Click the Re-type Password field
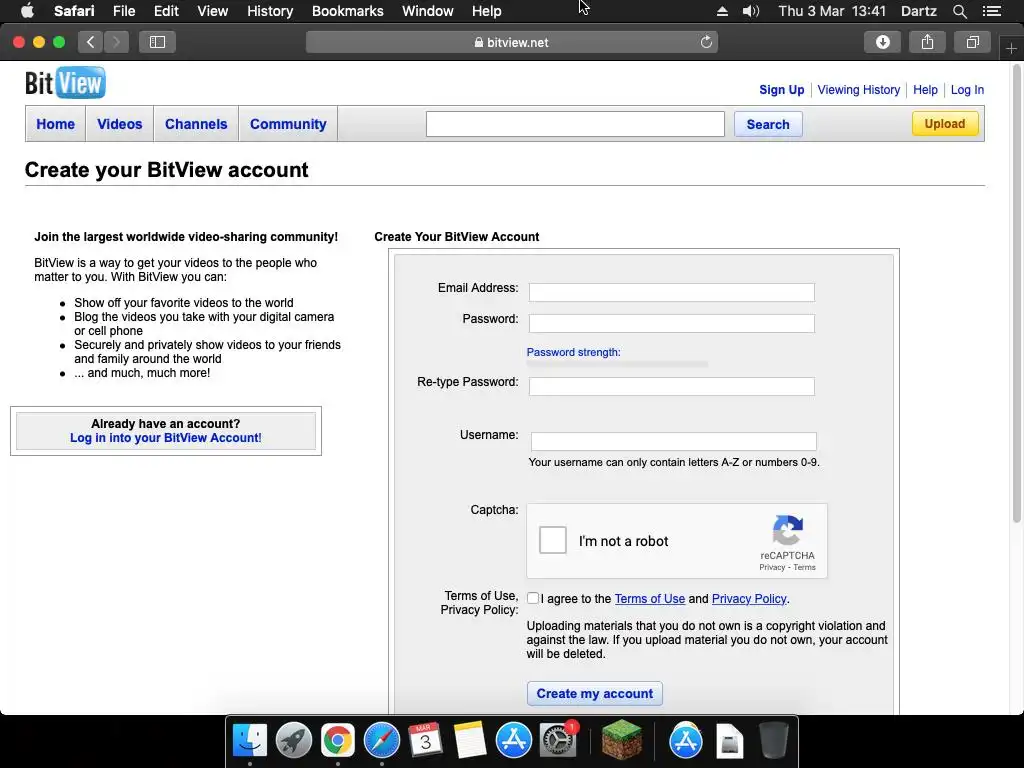The width and height of the screenshot is (1024, 768). 671,386
